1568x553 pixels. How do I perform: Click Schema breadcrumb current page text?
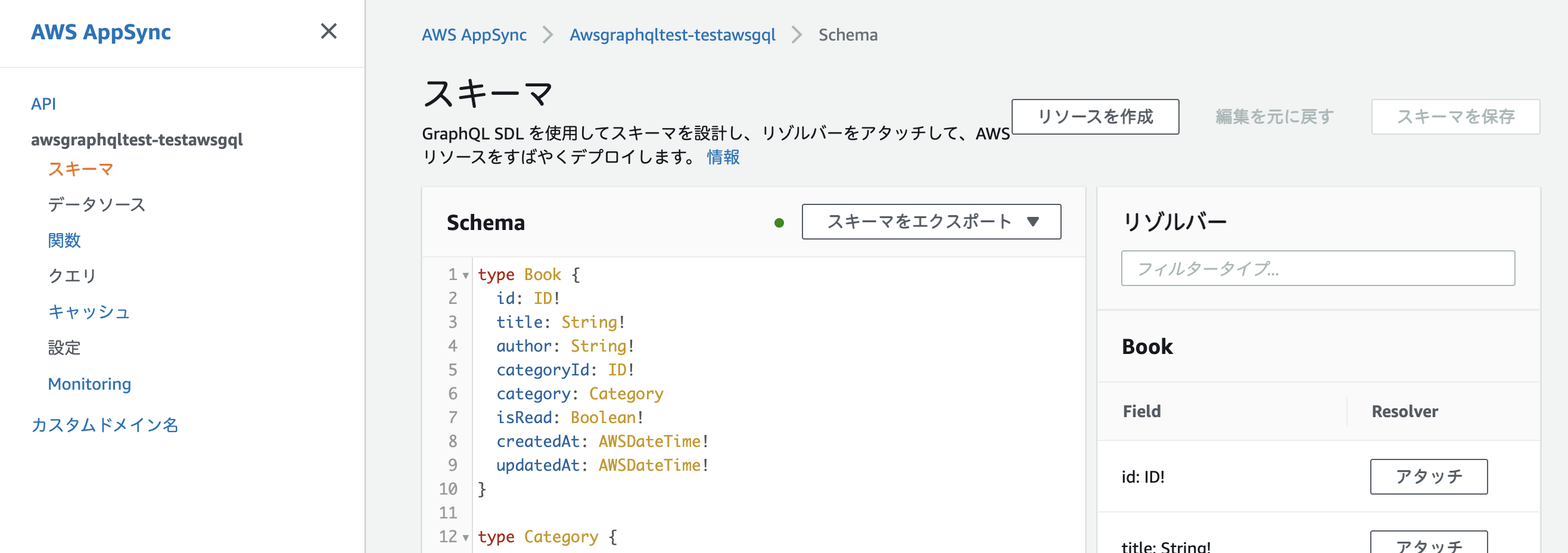(x=848, y=35)
